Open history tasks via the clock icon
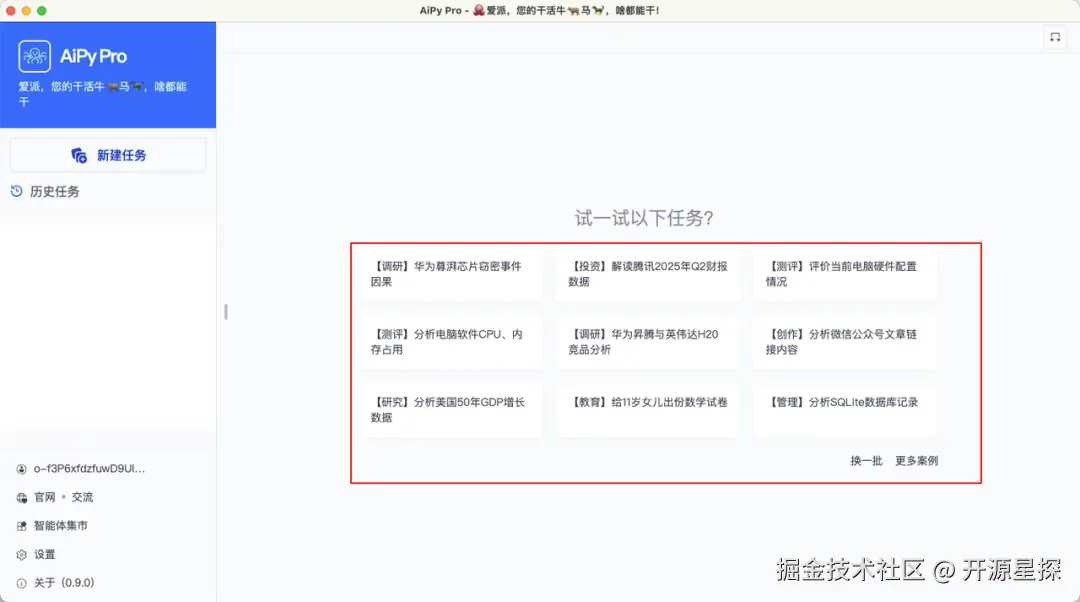The width and height of the screenshot is (1080, 602). tap(18, 191)
